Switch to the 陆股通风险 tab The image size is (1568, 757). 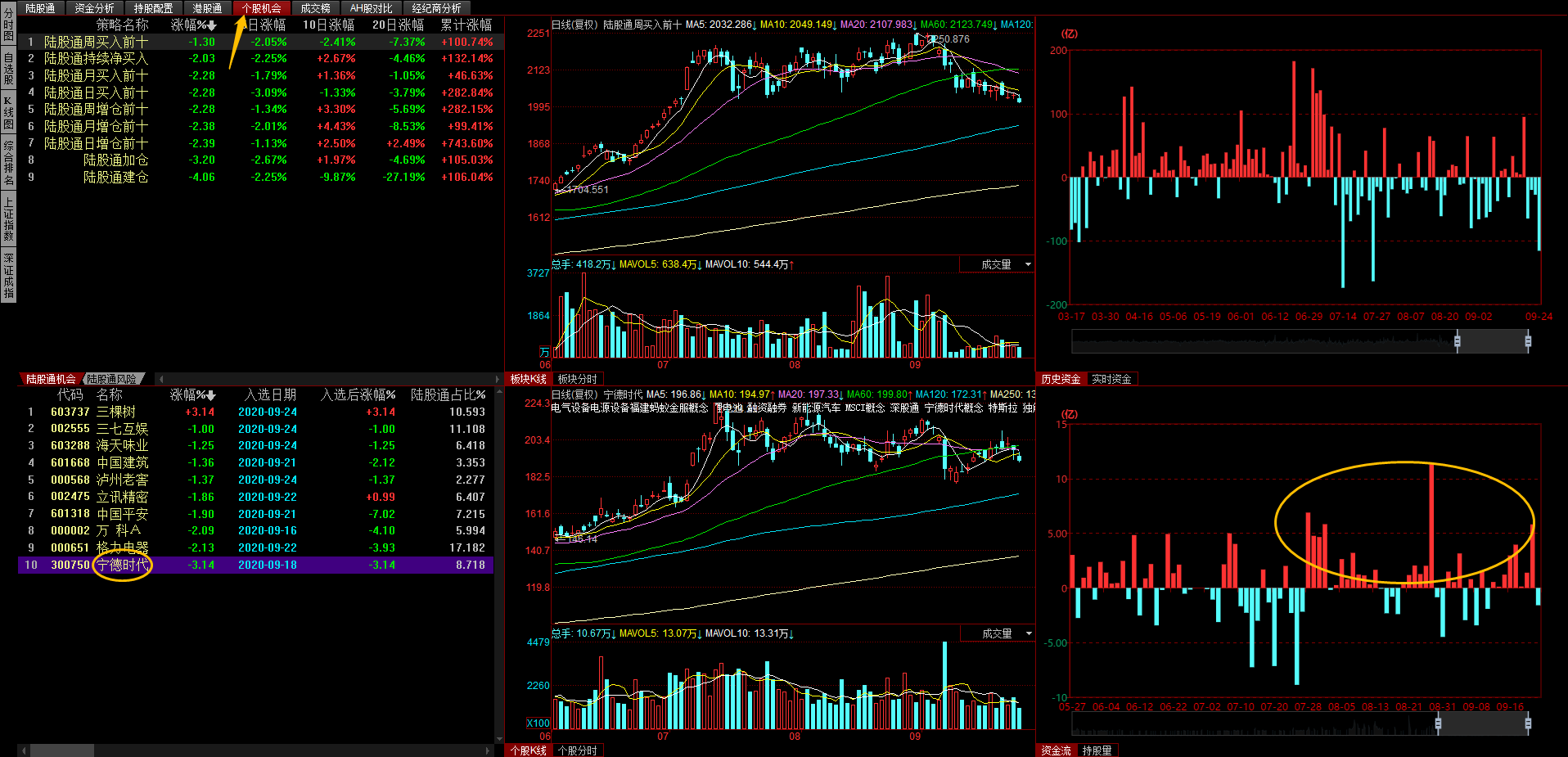click(x=112, y=379)
